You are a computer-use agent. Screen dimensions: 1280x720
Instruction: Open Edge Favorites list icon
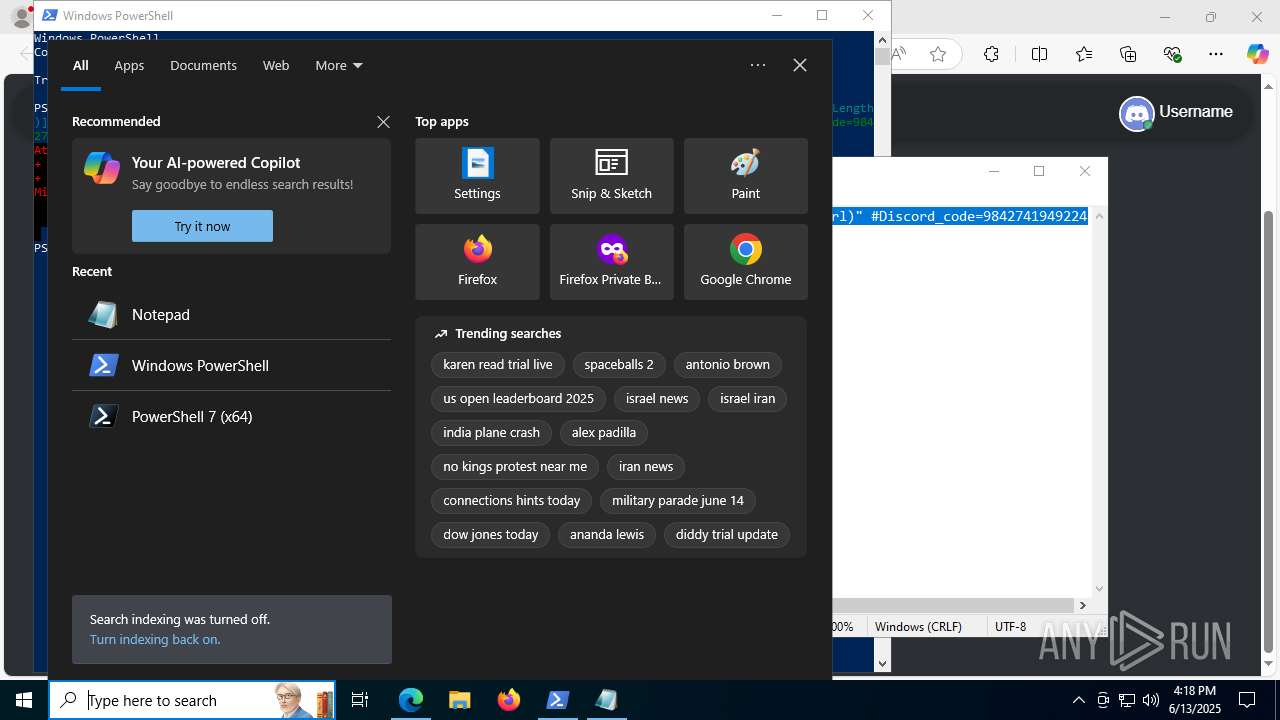[1084, 54]
